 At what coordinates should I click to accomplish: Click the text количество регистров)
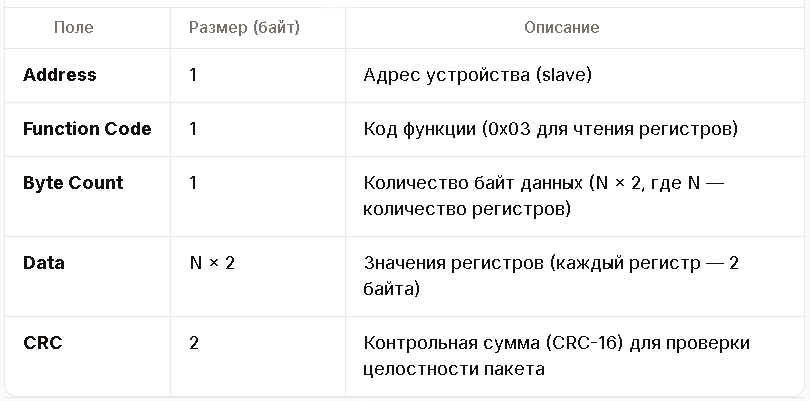click(x=467, y=210)
